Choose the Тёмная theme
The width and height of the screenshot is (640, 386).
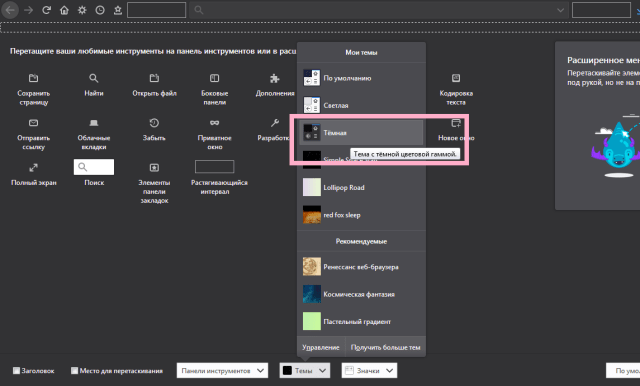coord(361,132)
